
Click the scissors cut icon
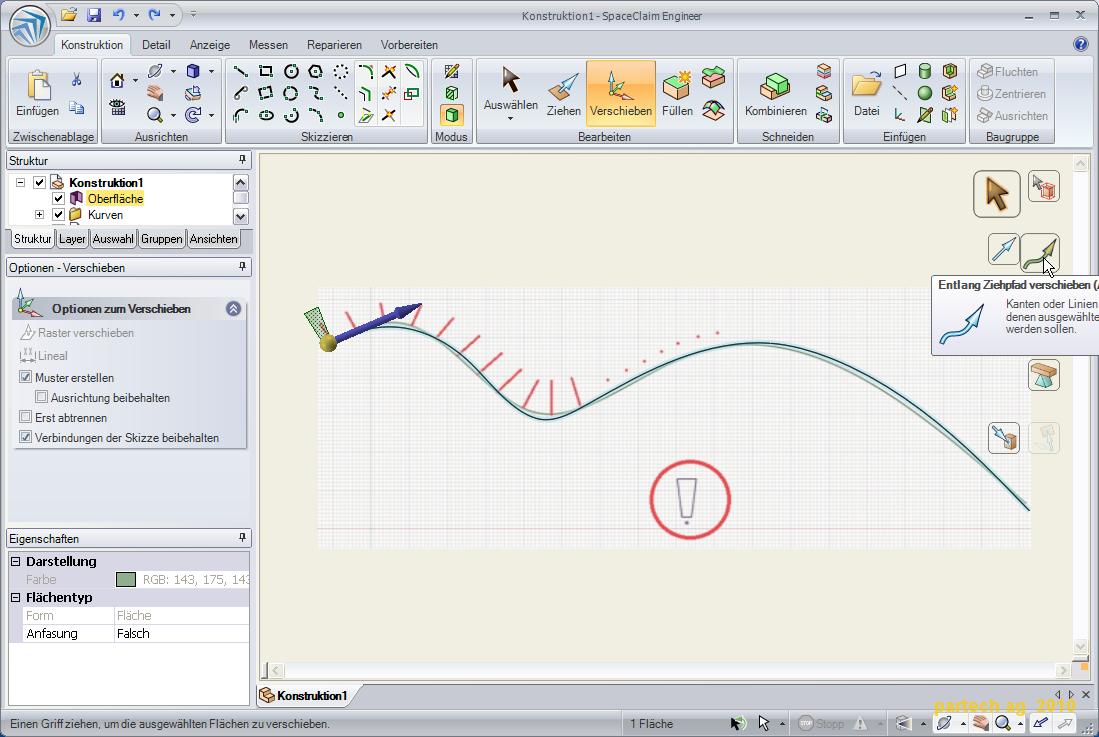click(76, 79)
